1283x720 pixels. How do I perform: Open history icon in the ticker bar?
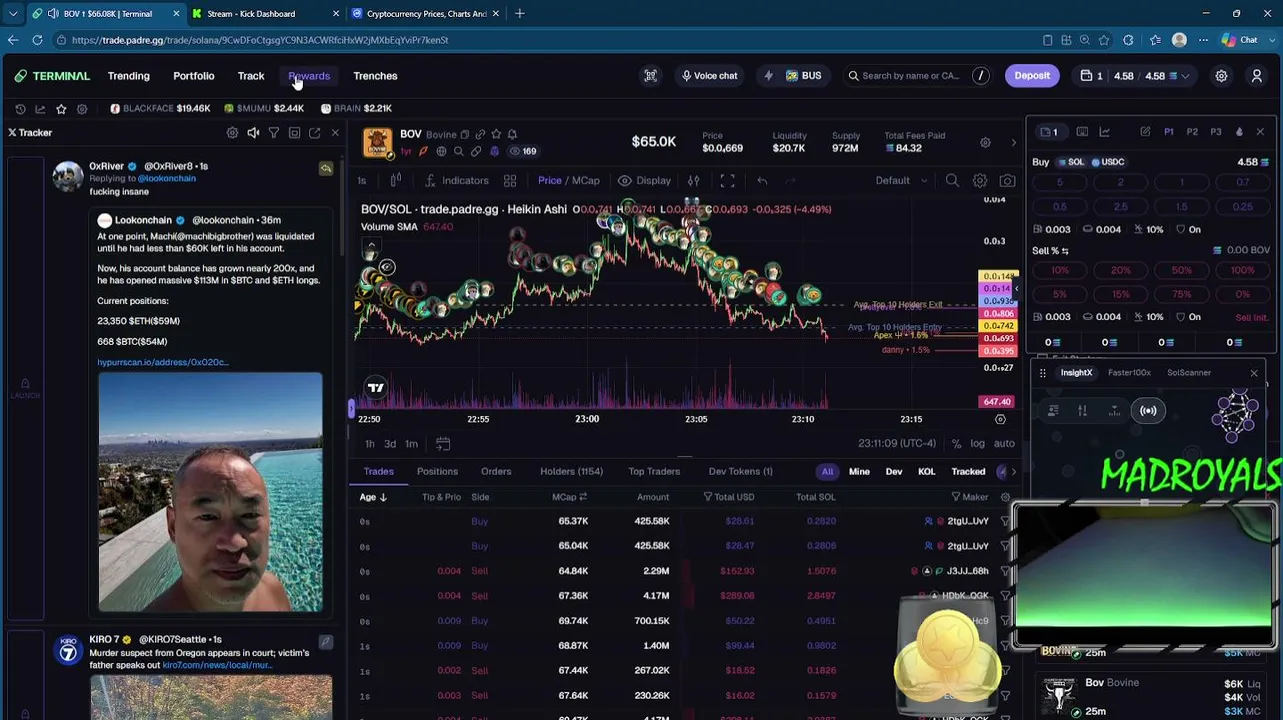(x=20, y=108)
